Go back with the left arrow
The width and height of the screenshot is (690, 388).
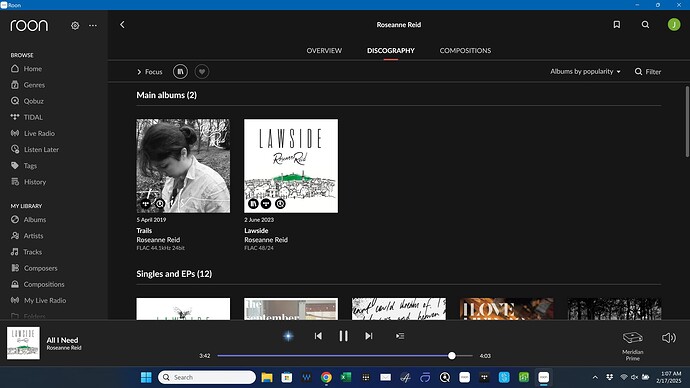click(x=122, y=25)
